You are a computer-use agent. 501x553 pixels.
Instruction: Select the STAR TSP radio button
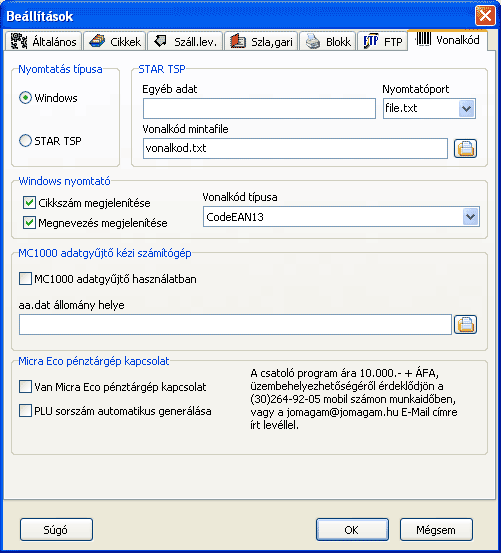(x=25, y=141)
